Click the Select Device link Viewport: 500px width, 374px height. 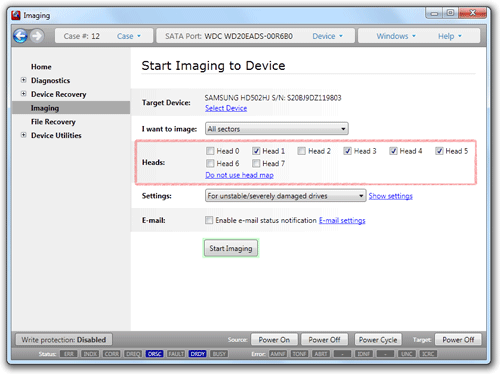pos(226,108)
